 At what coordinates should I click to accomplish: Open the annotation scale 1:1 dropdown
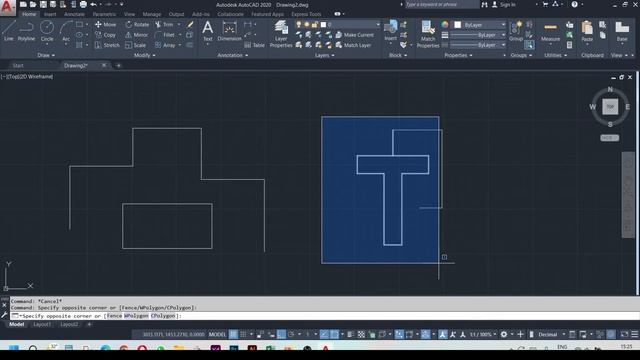point(483,334)
